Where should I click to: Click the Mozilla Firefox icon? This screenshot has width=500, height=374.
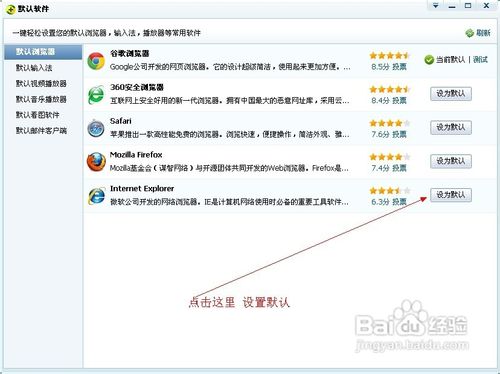click(96, 162)
